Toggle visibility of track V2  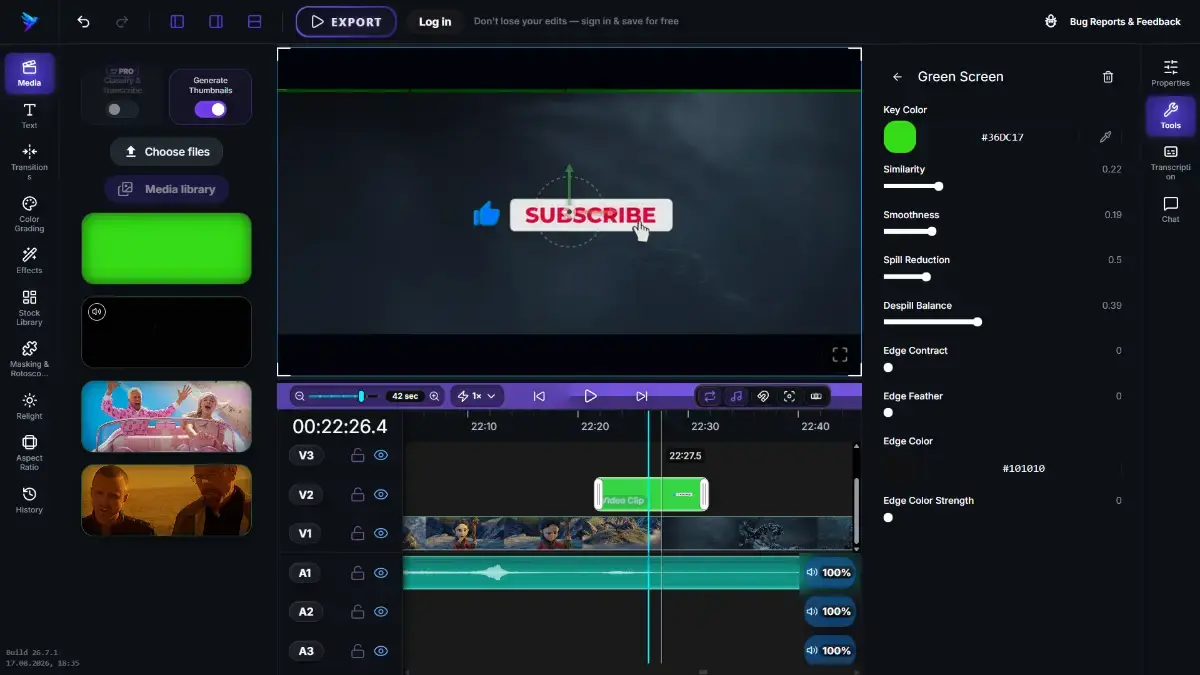click(x=381, y=494)
